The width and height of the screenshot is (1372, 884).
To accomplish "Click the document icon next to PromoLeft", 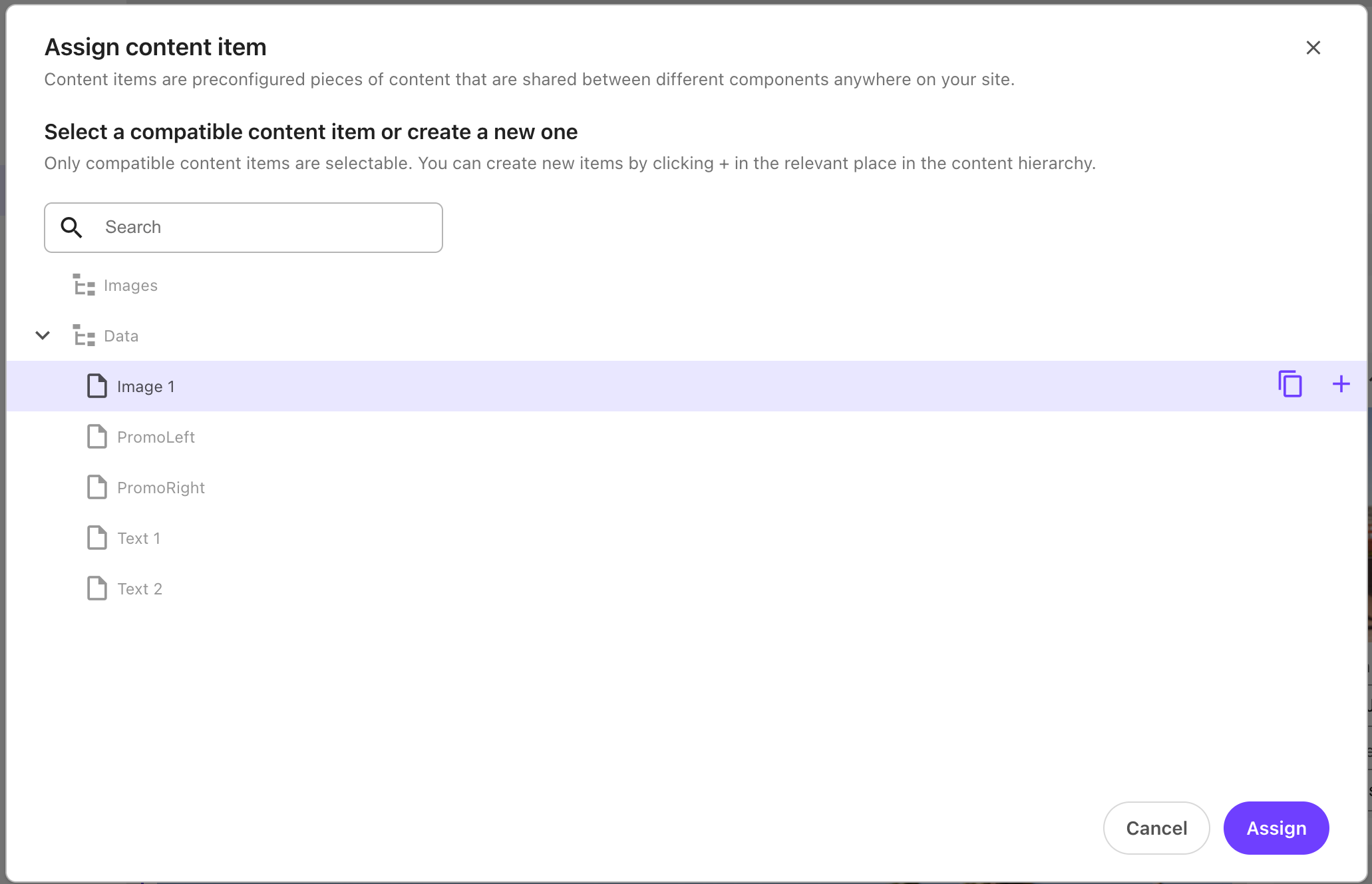I will click(x=96, y=437).
